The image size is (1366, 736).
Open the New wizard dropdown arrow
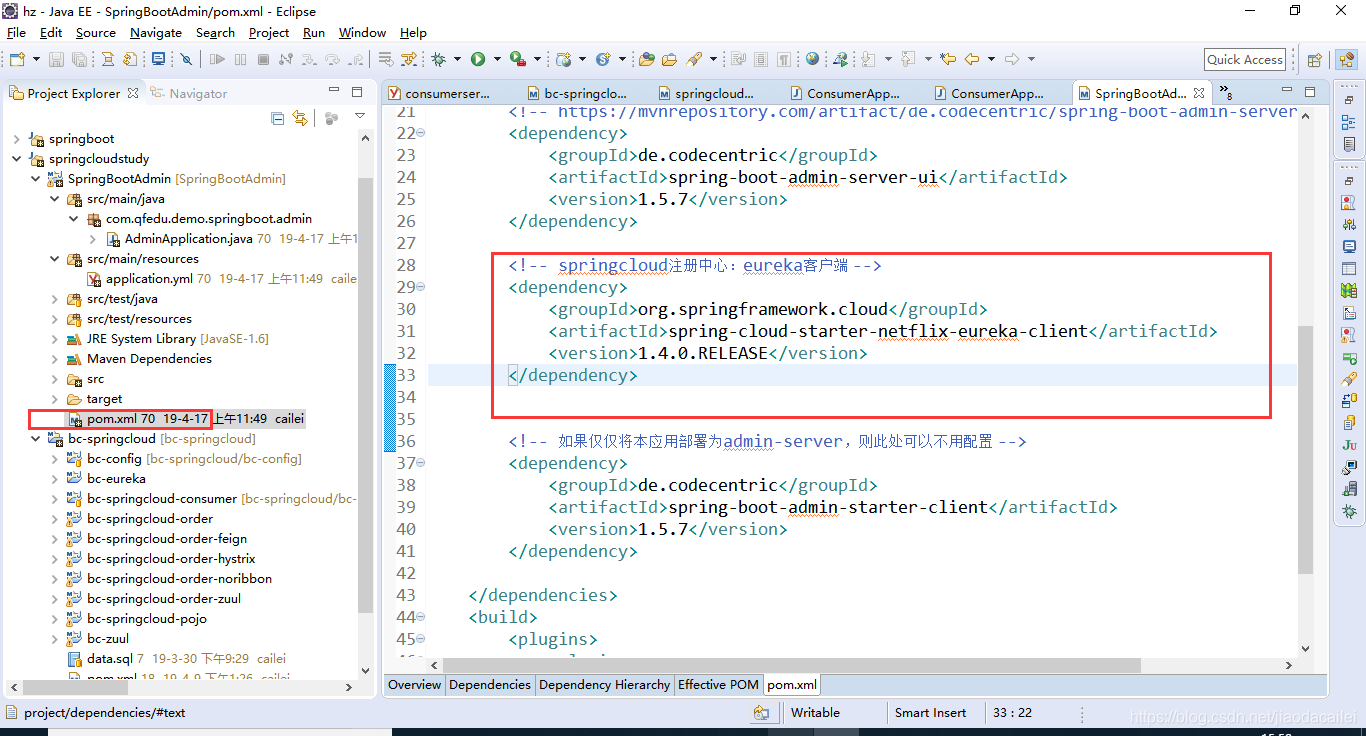(x=37, y=59)
